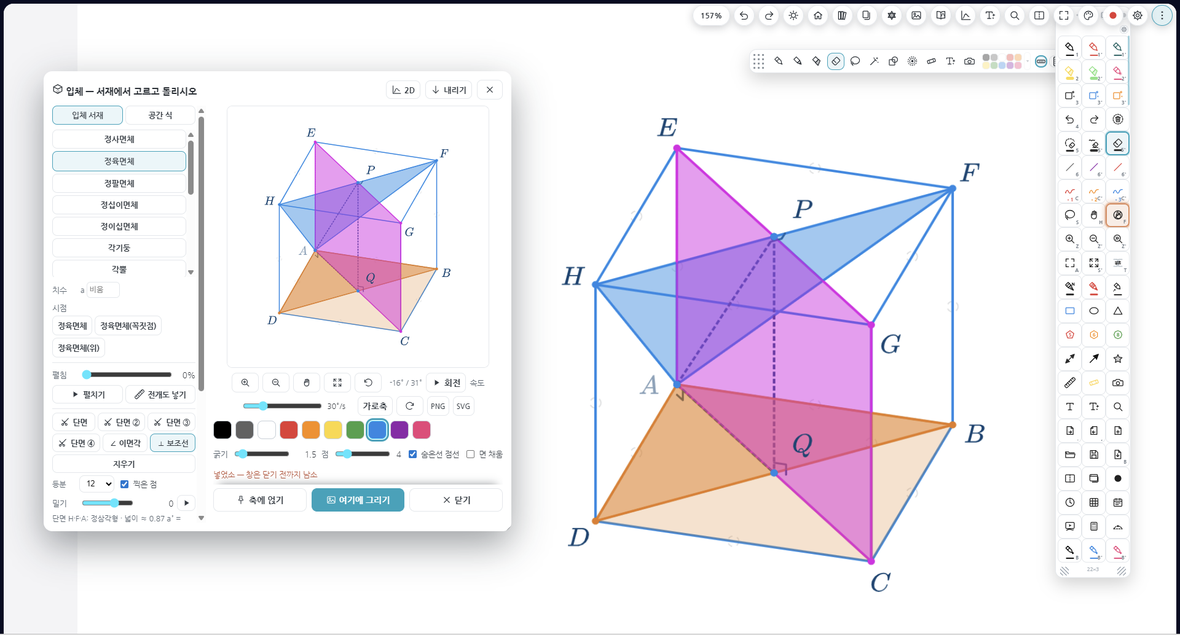Viewport: 1180px width, 635px height.
Task: Toggle the 이면각 dihedral angle button
Action: (x=124, y=443)
